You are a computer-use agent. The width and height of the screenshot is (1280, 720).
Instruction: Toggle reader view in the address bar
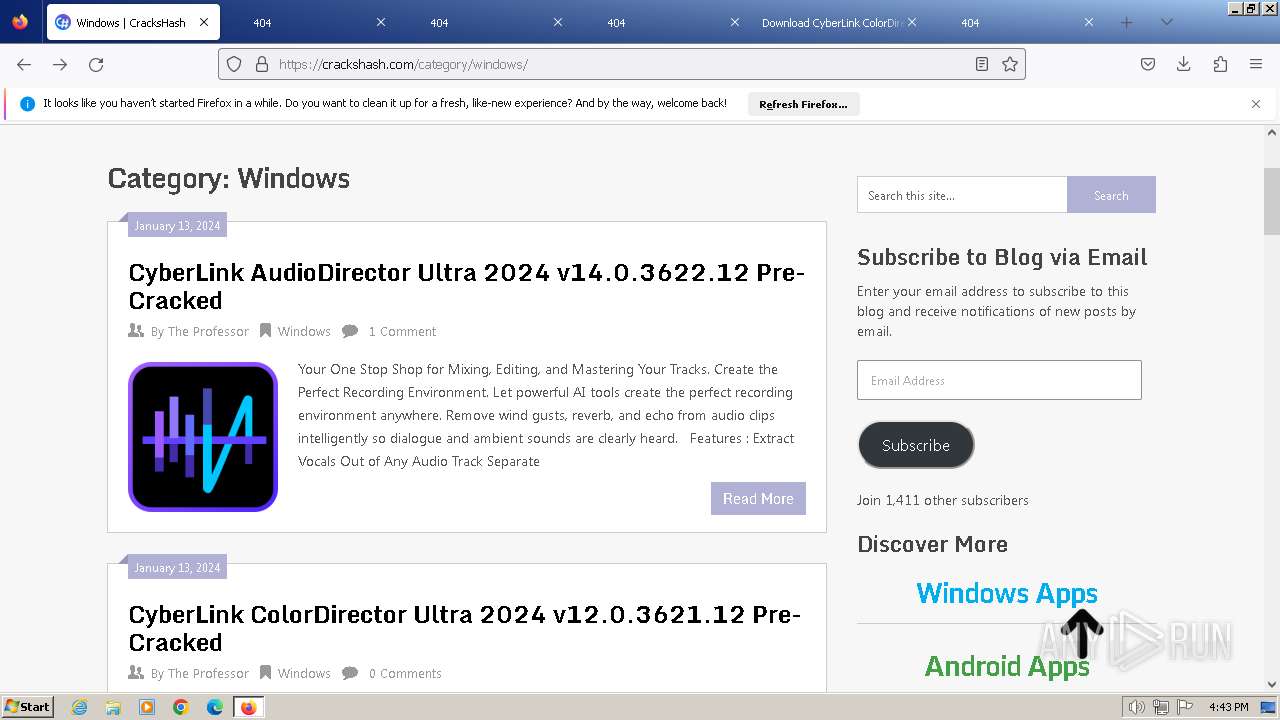tap(982, 64)
